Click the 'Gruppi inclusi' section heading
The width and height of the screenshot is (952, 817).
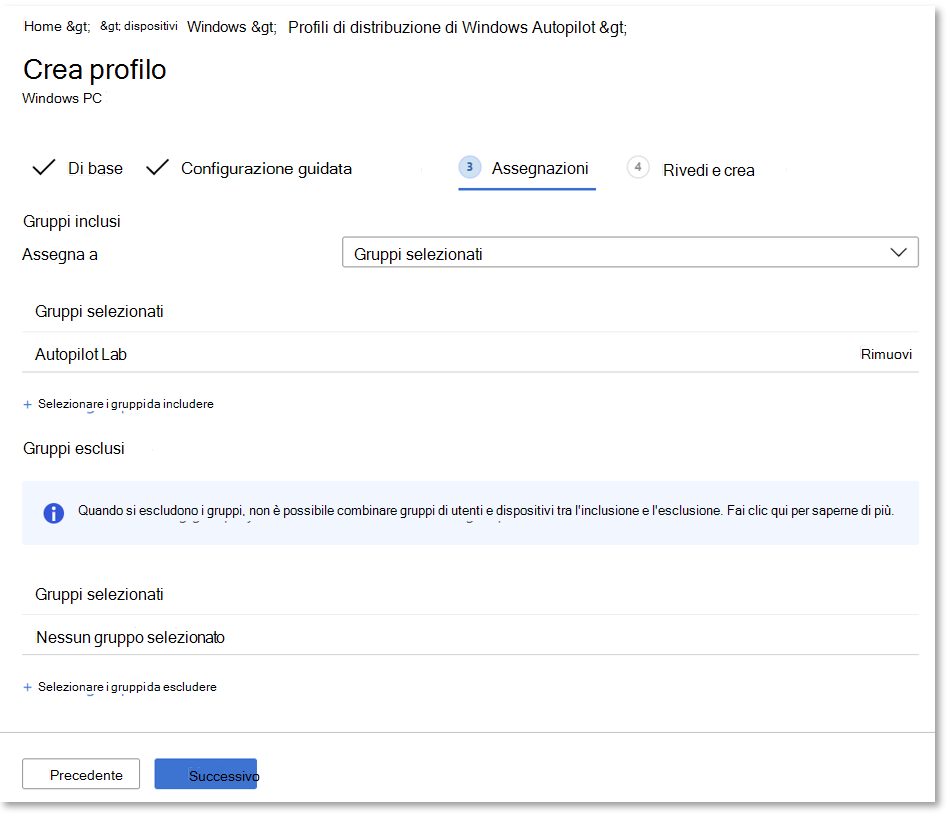(72, 222)
